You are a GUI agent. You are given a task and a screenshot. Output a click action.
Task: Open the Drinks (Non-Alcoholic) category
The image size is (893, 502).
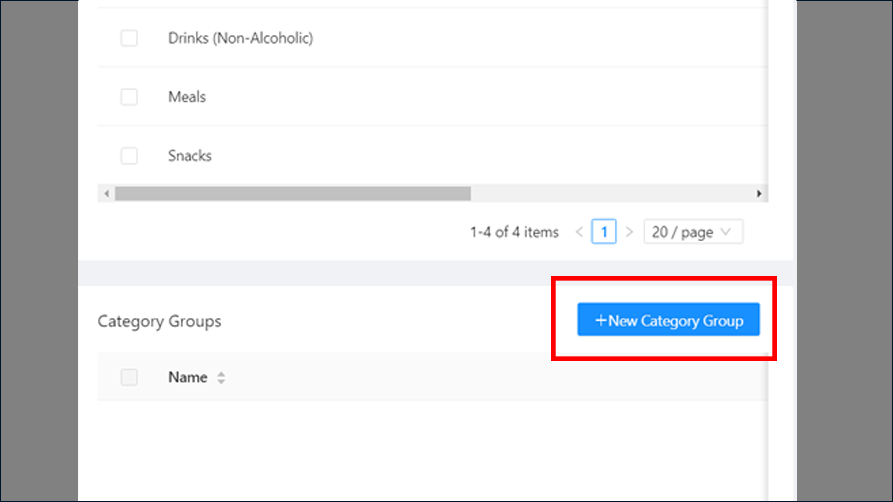click(x=240, y=38)
